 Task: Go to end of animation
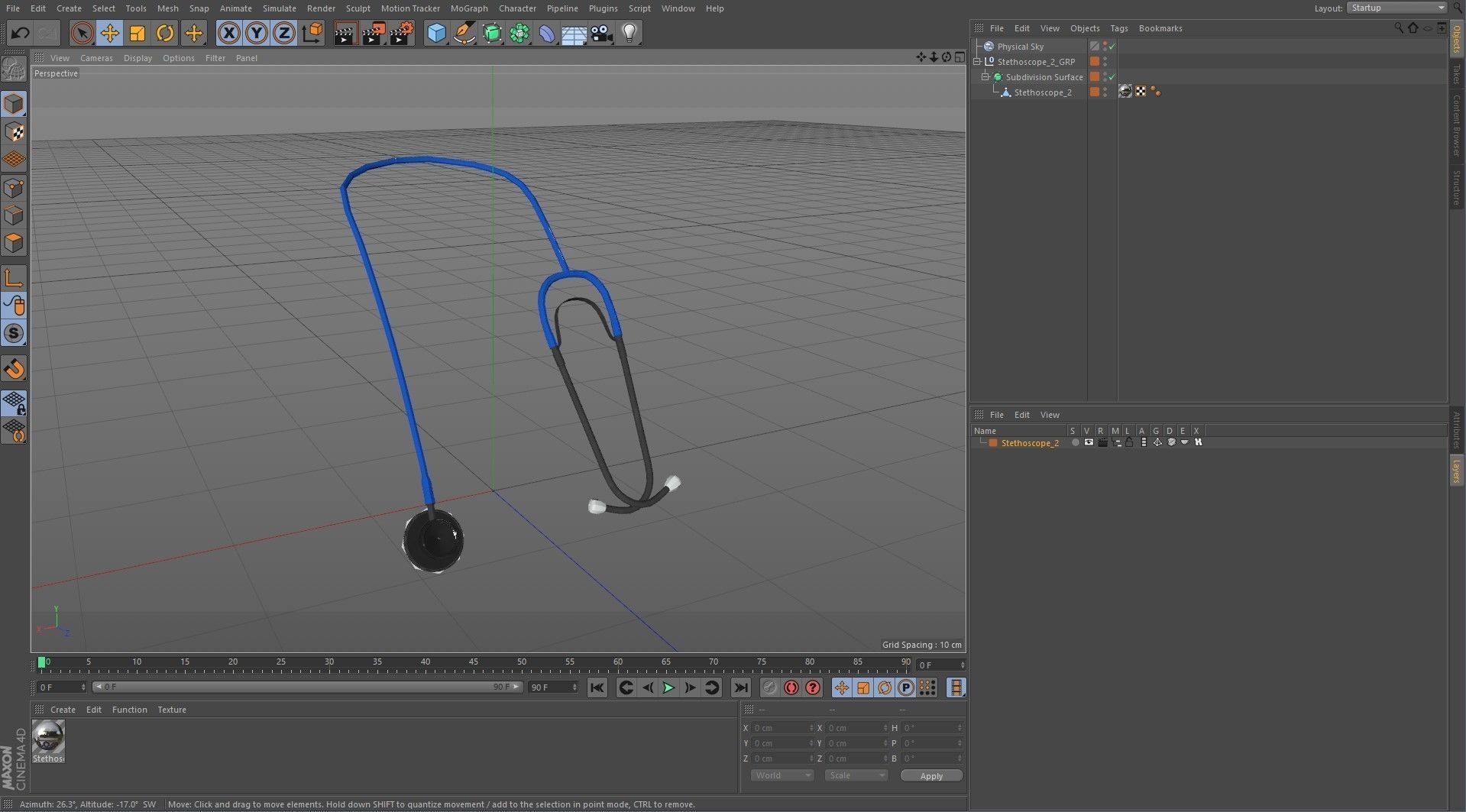tap(740, 688)
